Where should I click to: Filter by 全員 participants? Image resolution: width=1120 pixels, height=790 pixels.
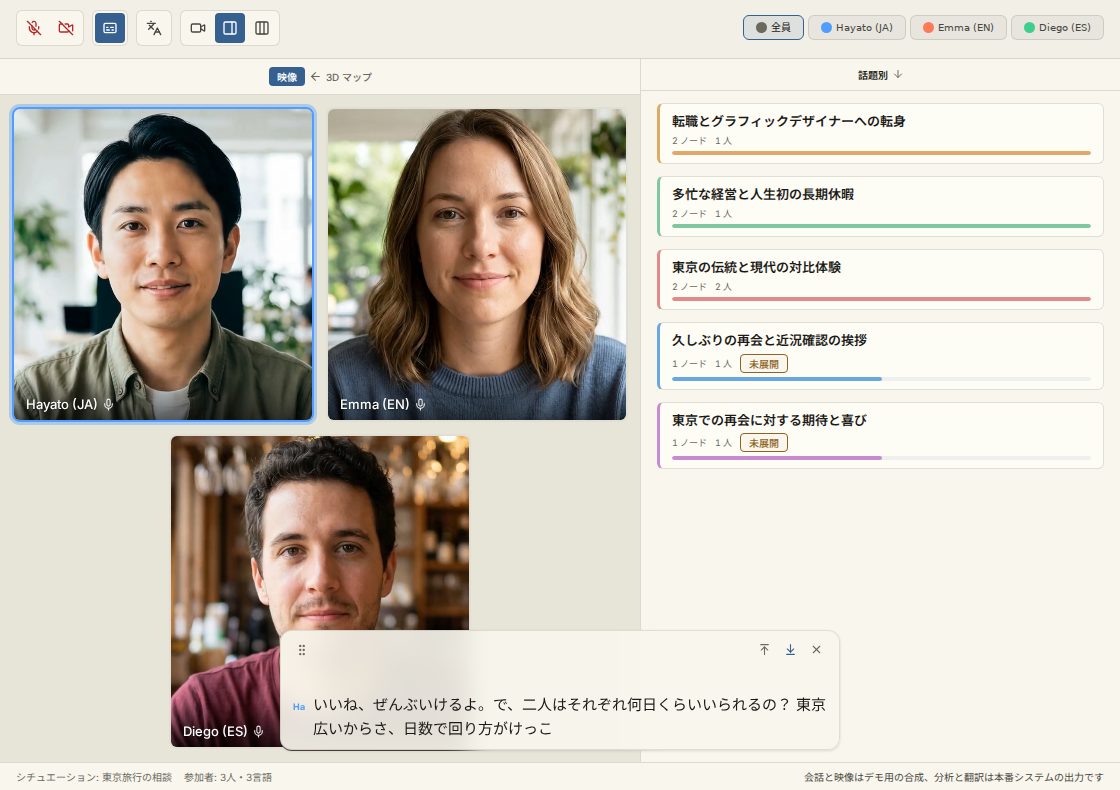773,27
